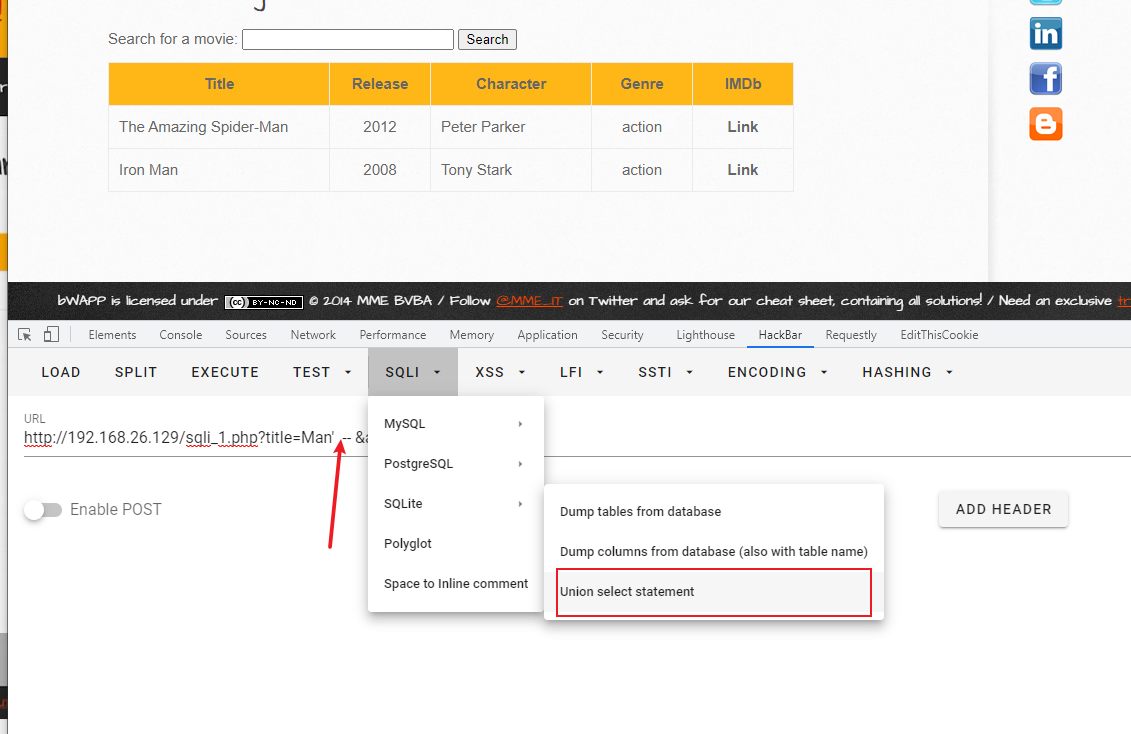Click the ADD HEADER button
The image size is (1131, 734).
click(1003, 509)
